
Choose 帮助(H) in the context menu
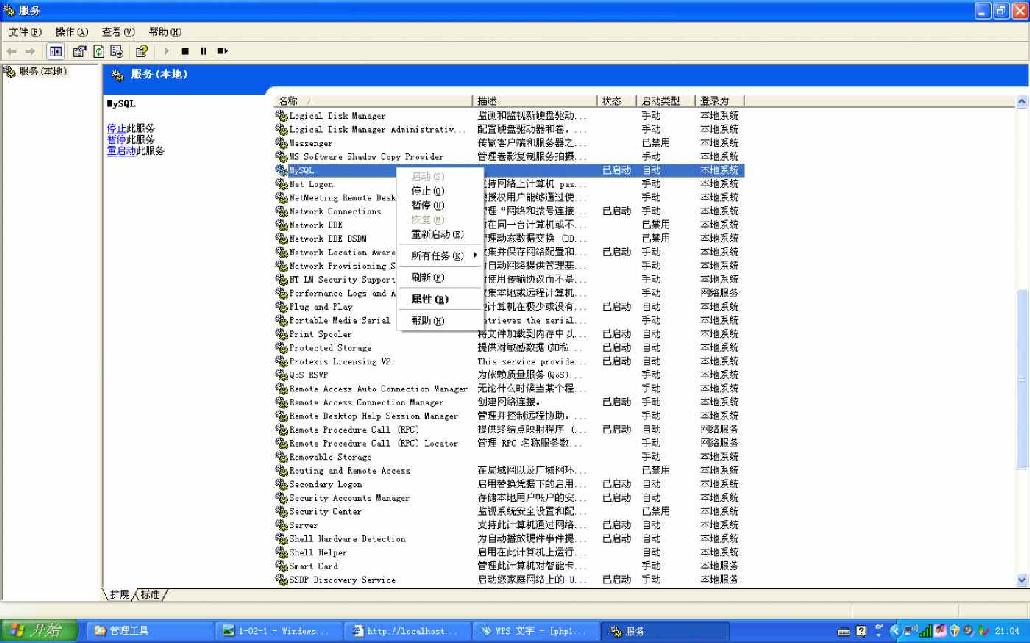point(439,321)
